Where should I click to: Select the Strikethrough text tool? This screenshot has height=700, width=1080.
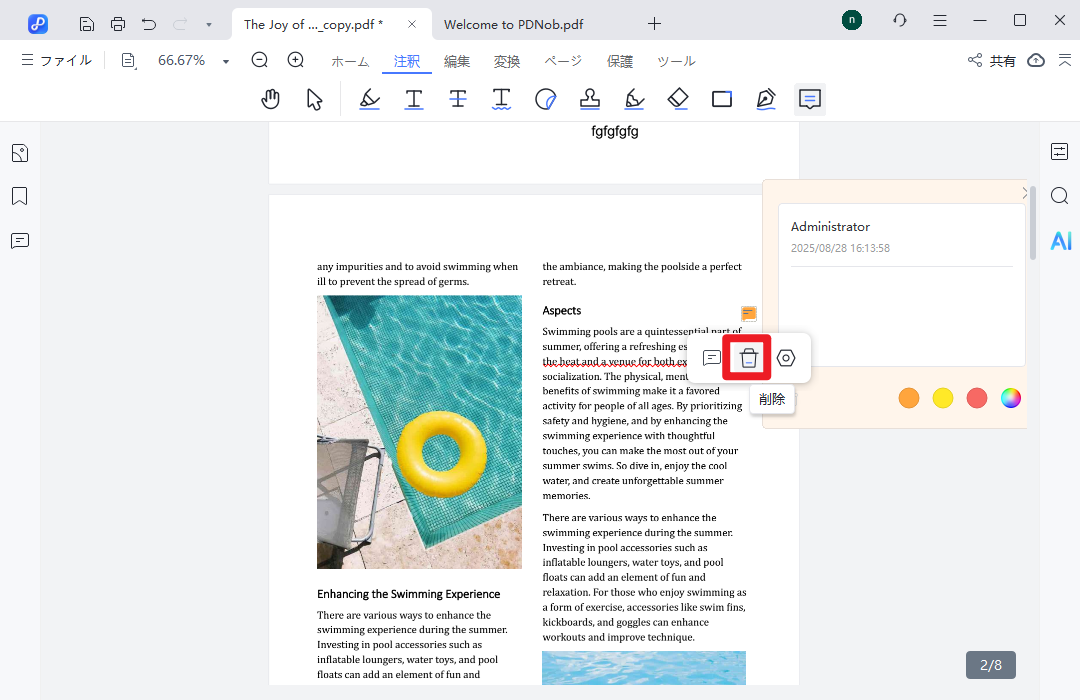pos(457,99)
